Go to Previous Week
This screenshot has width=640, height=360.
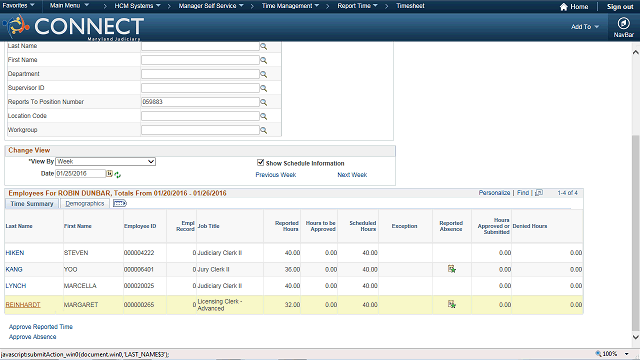point(276,175)
